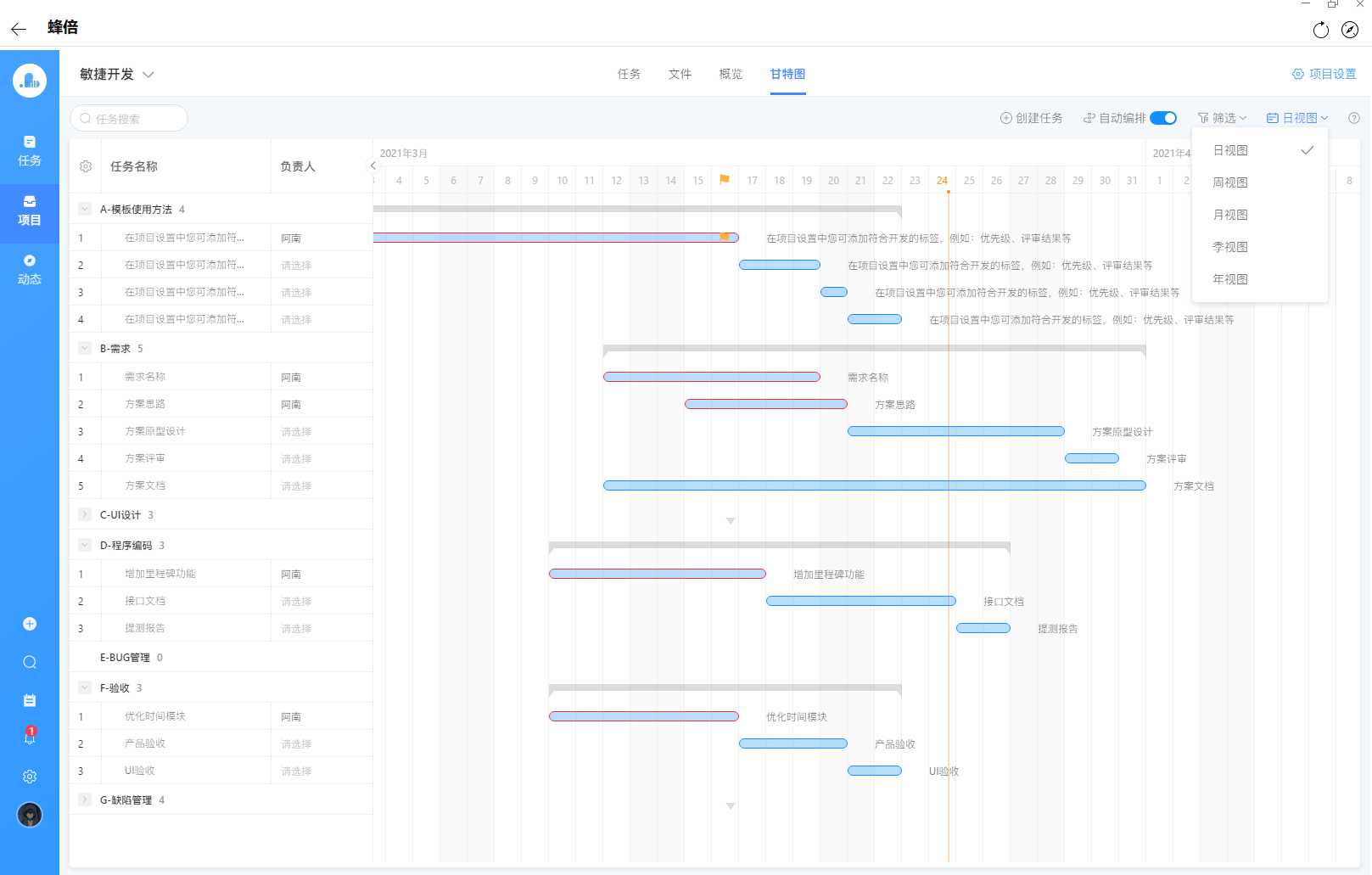Switch to the 概览 tab
The height and width of the screenshot is (875, 1372).
point(731,74)
